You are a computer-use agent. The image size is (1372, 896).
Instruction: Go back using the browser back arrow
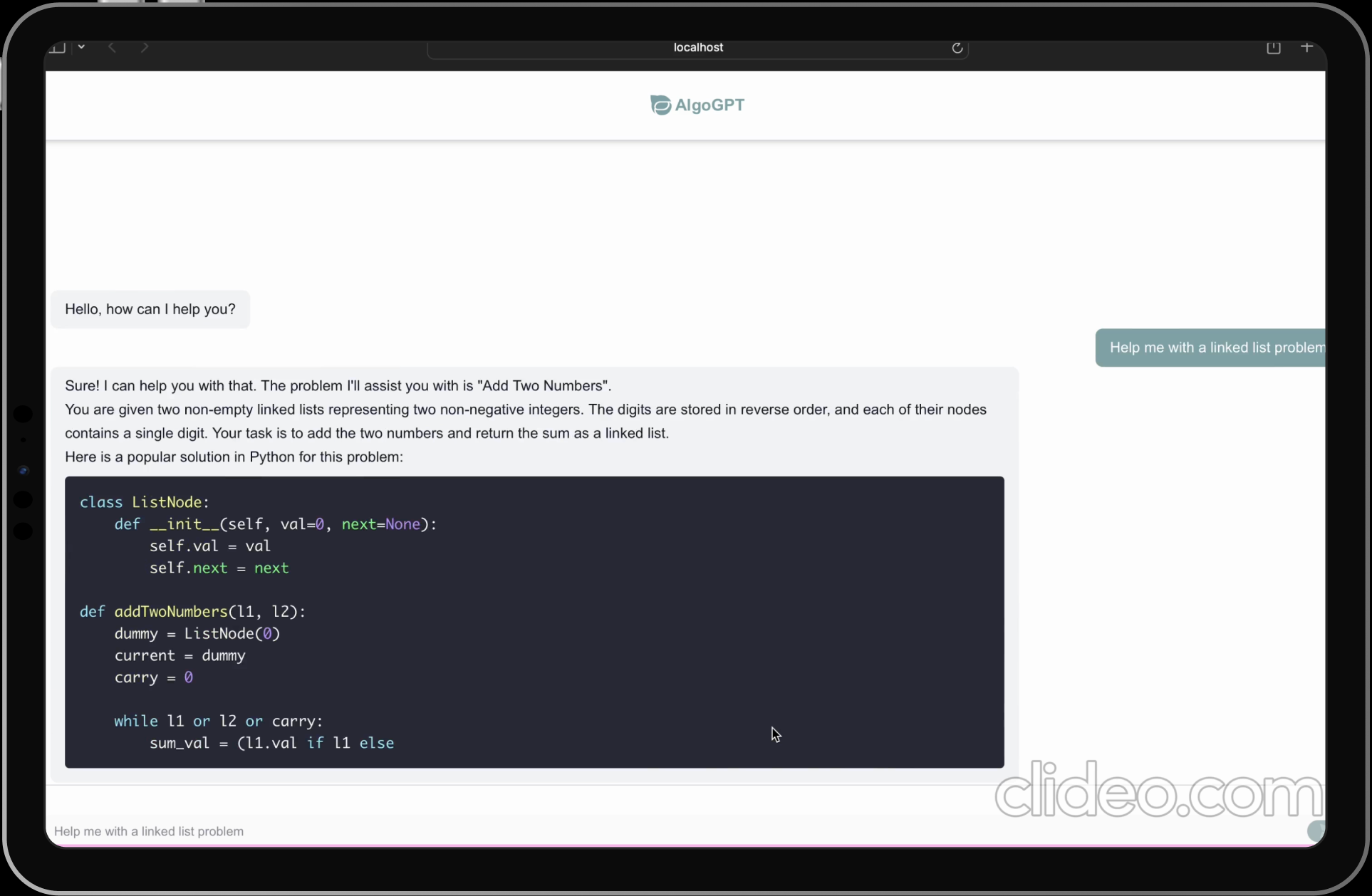112,47
